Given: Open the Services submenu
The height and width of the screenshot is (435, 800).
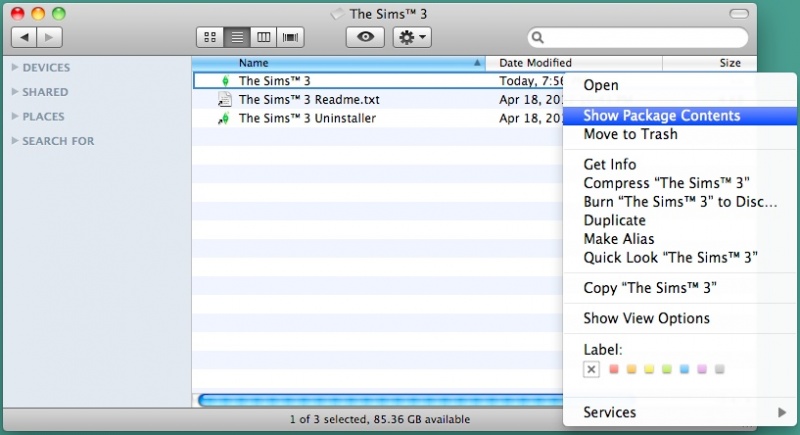Looking at the screenshot, I should (680, 412).
